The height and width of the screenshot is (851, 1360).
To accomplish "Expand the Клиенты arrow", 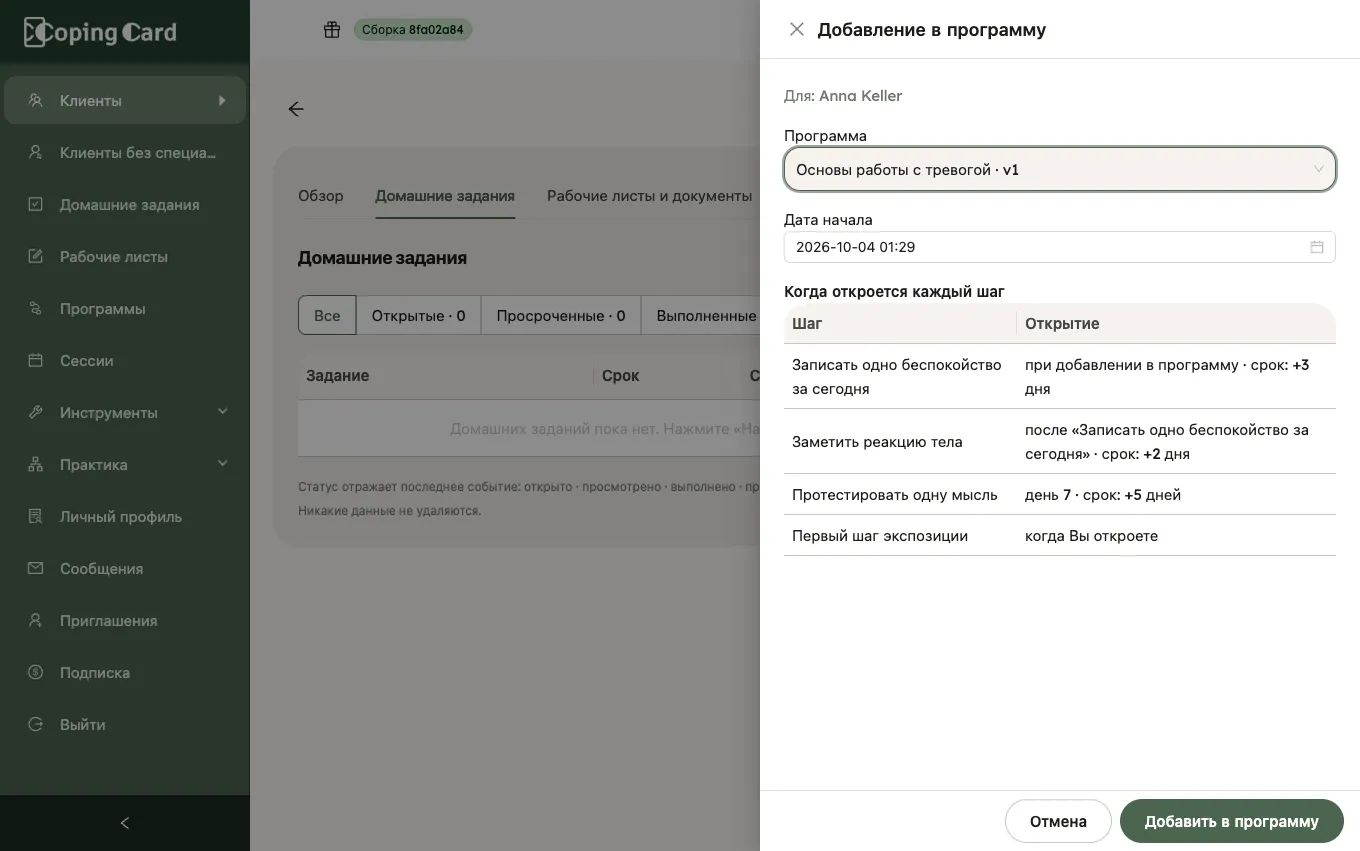I will [222, 100].
